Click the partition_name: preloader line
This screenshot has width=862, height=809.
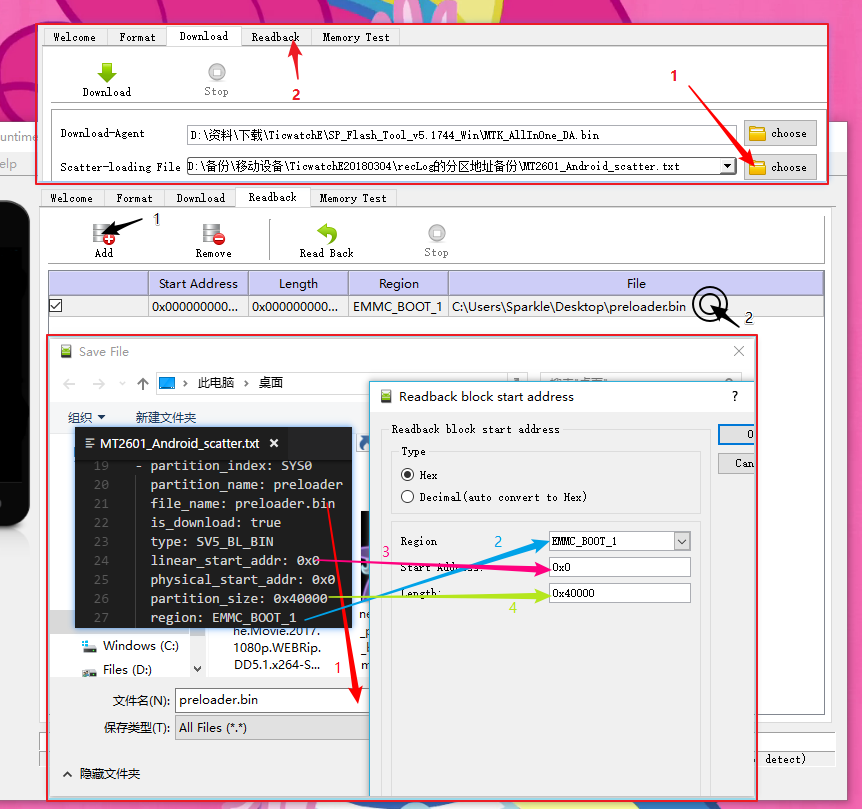pos(246,485)
